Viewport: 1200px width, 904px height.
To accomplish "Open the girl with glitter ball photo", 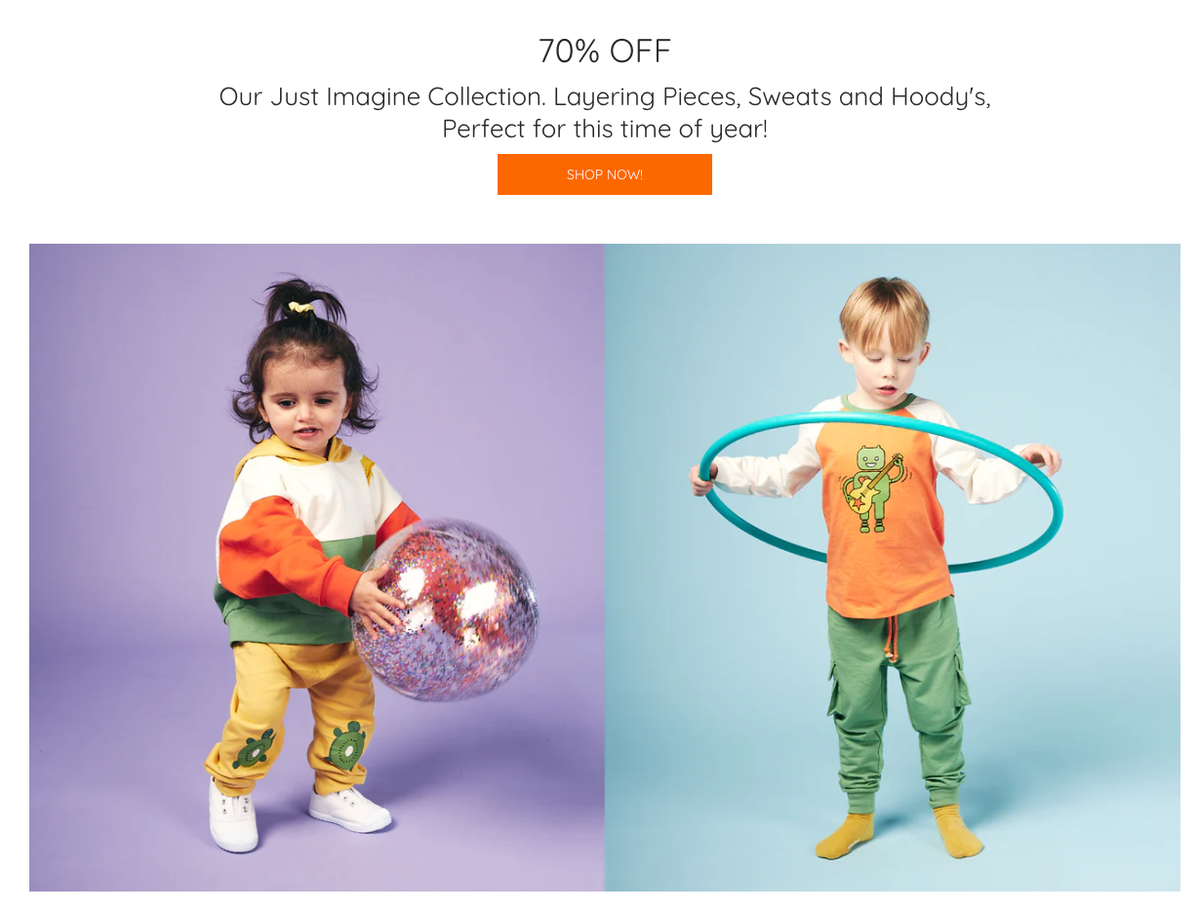I will 317,567.
